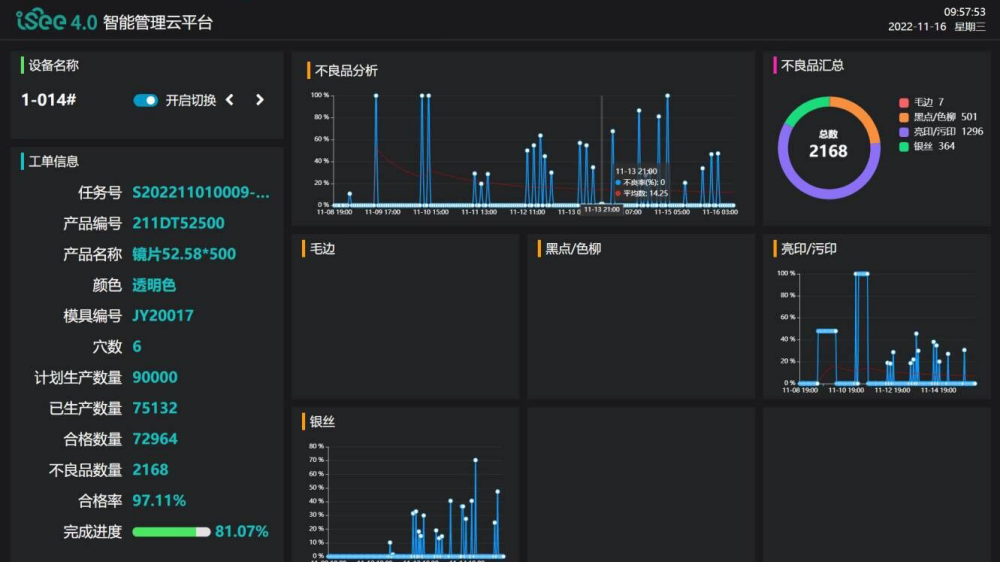Click product code 211DT52500
This screenshot has height=562, width=1000.
[x=178, y=223]
